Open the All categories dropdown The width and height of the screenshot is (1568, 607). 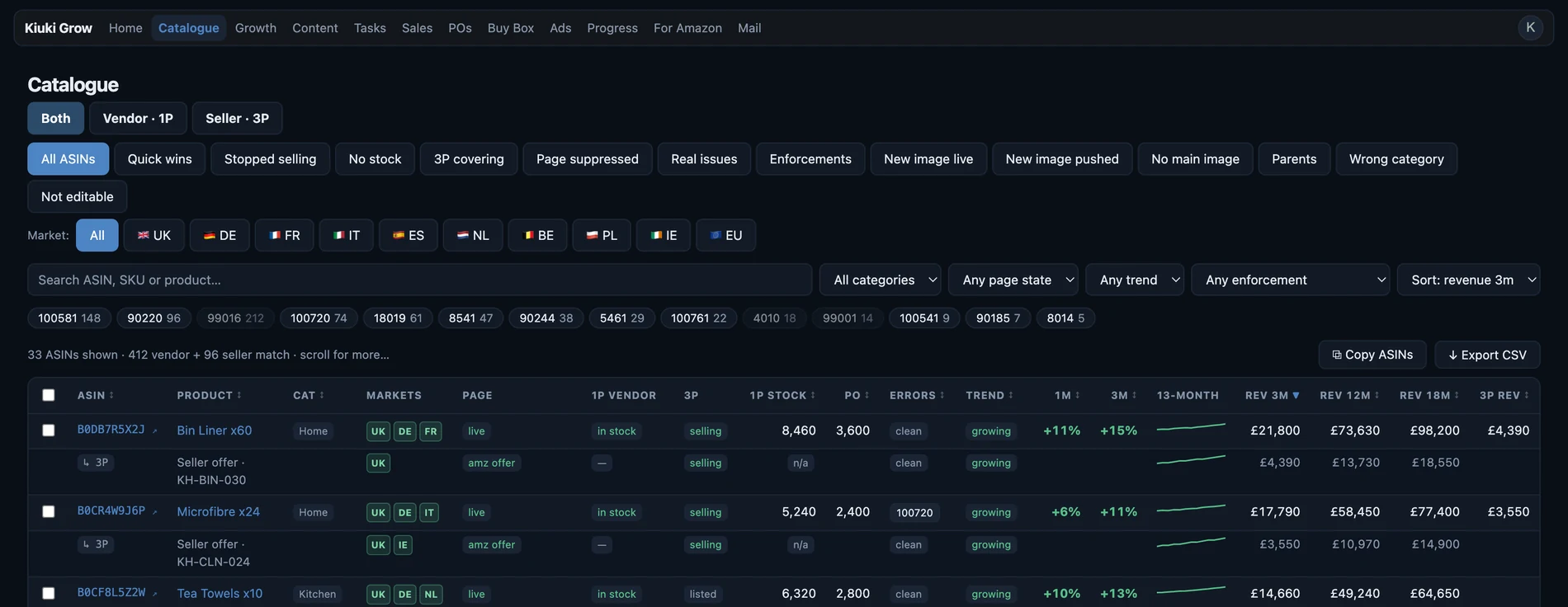pyautogui.click(x=880, y=280)
